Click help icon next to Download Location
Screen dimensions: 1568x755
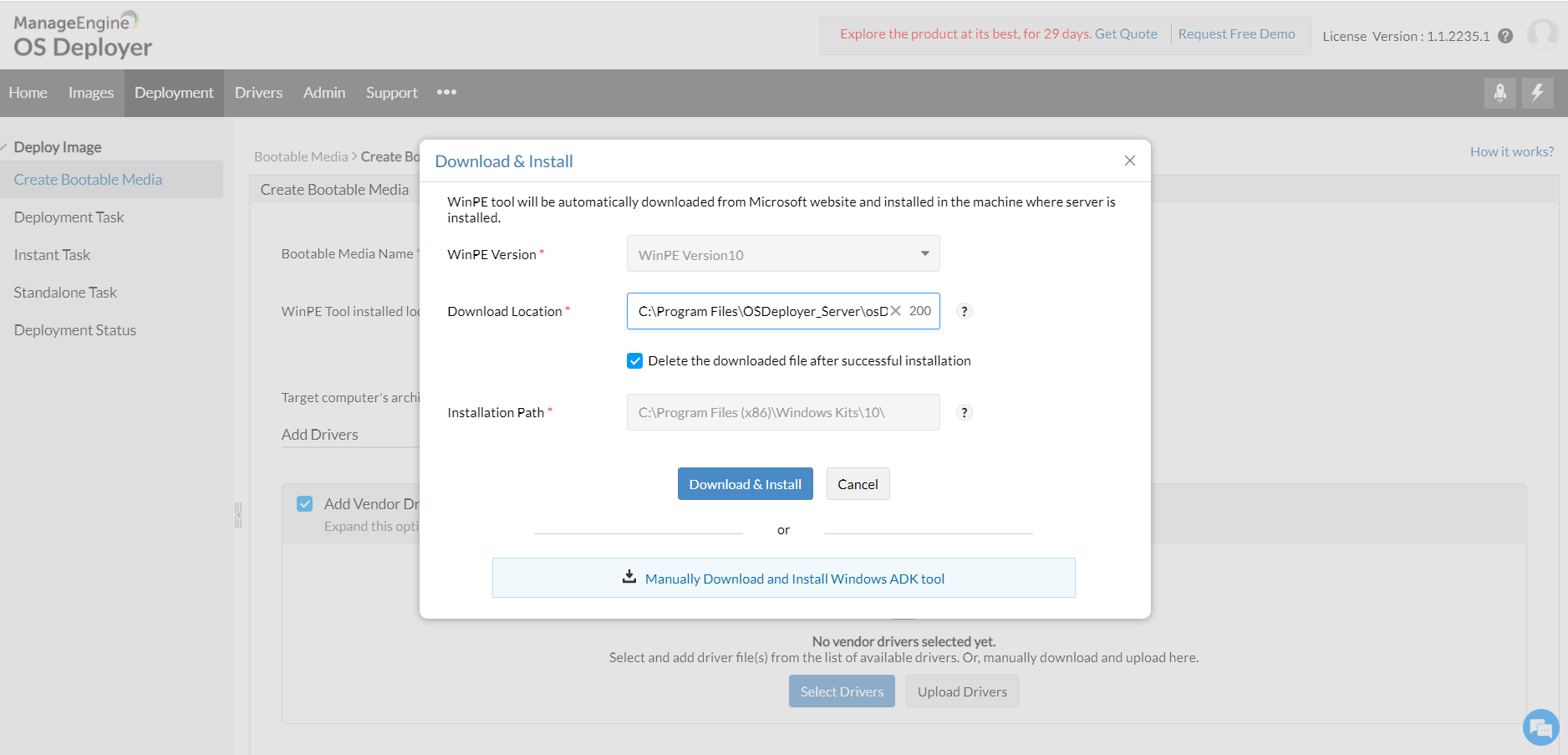[965, 311]
